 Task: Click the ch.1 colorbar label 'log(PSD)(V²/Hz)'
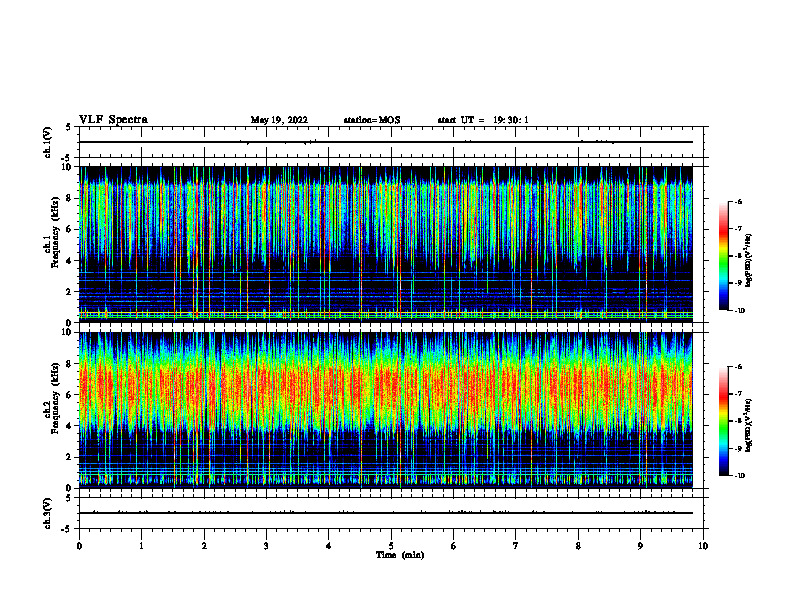click(x=749, y=260)
